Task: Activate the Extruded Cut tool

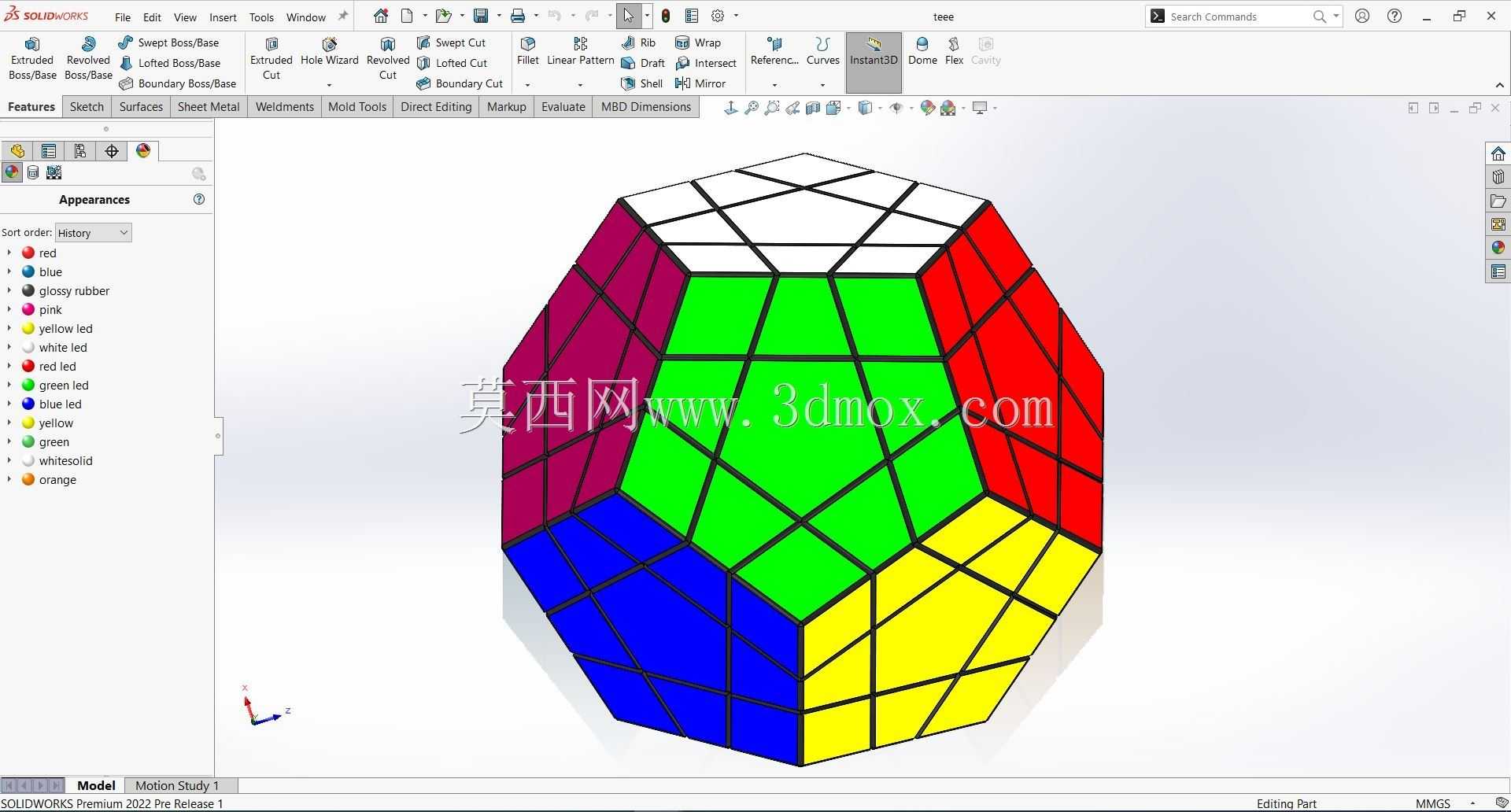Action: [272, 58]
